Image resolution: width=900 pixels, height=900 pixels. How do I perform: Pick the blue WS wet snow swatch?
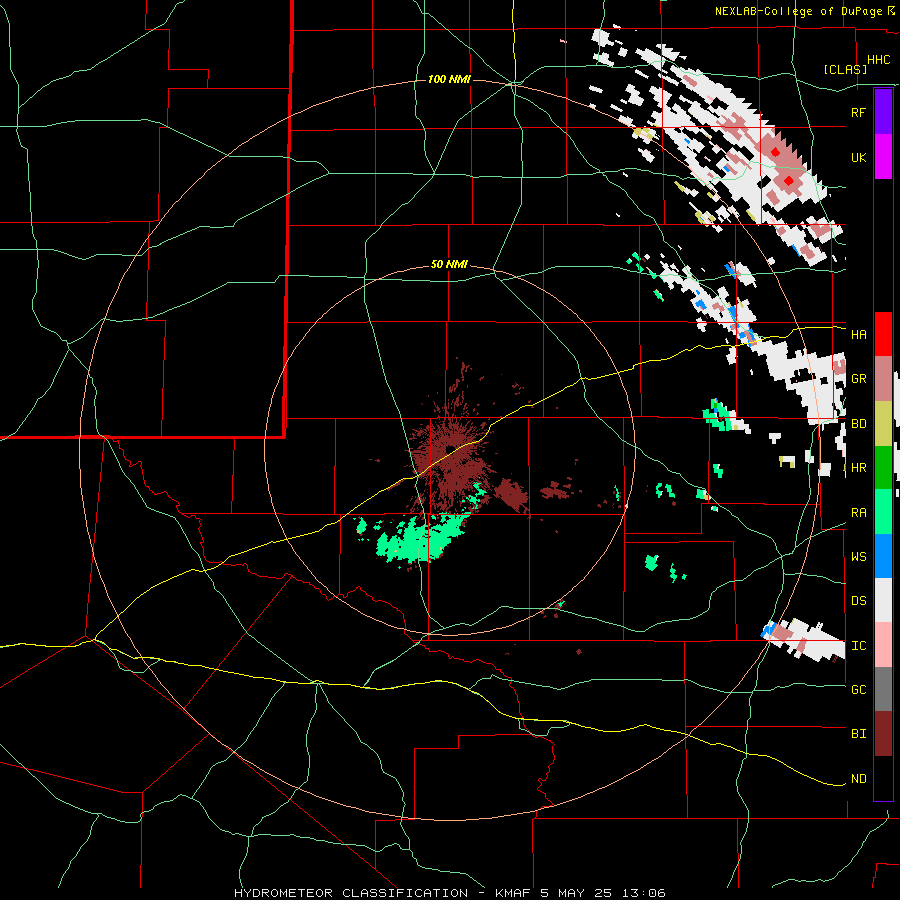click(883, 556)
